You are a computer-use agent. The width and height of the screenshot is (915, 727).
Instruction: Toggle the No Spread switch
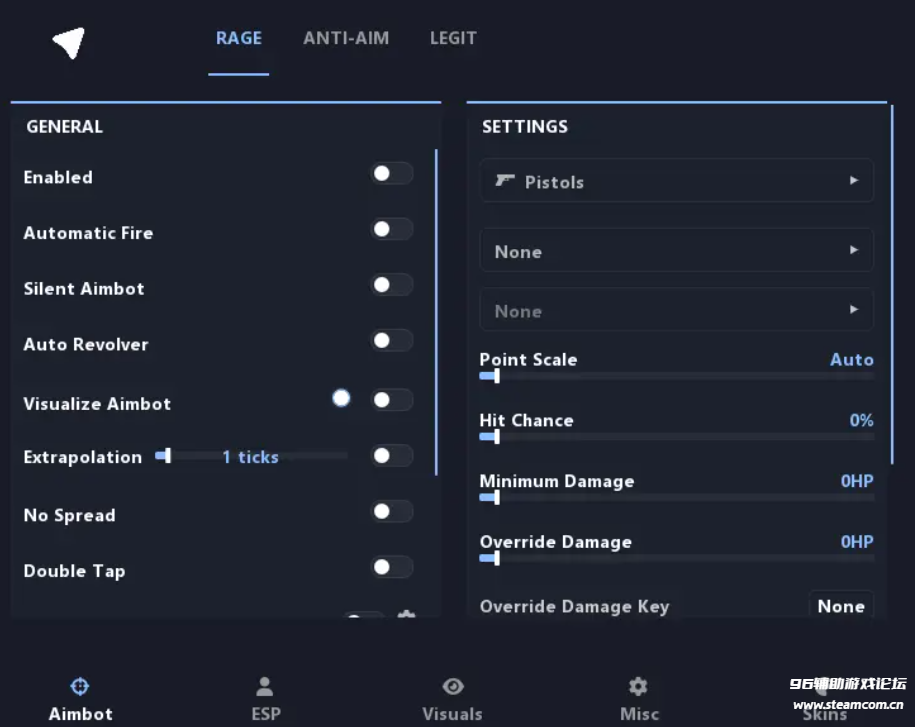coord(392,512)
